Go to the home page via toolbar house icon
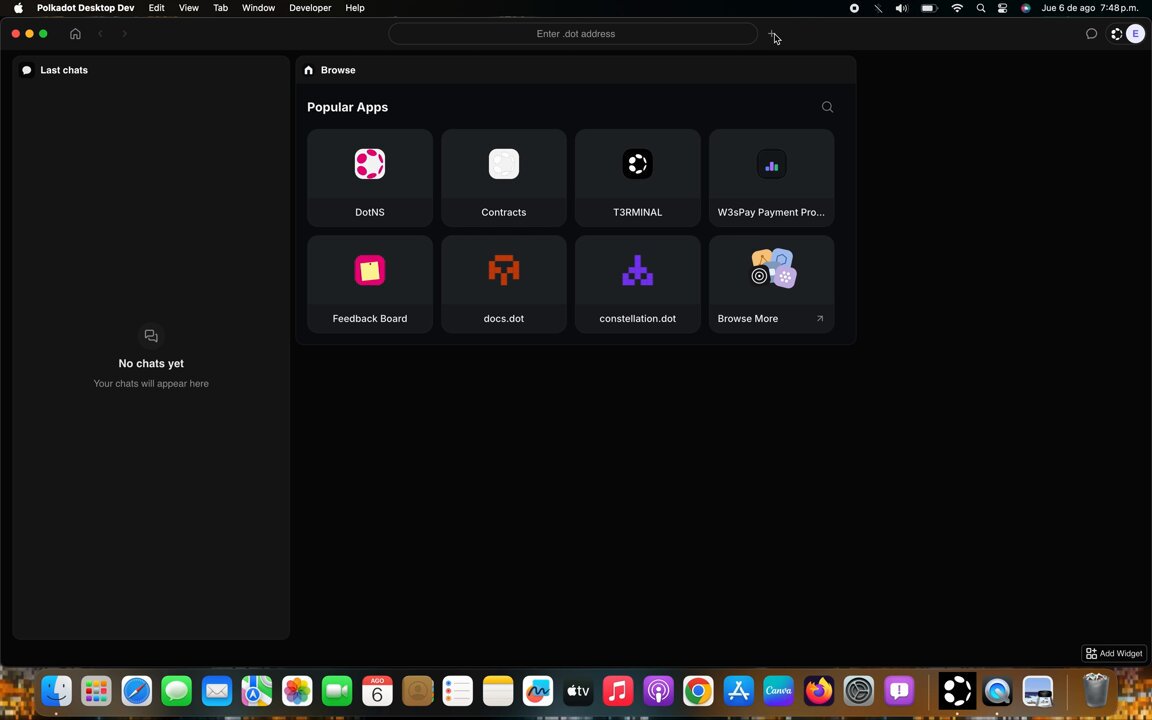Screen dimensions: 1152x720 (x=75, y=34)
